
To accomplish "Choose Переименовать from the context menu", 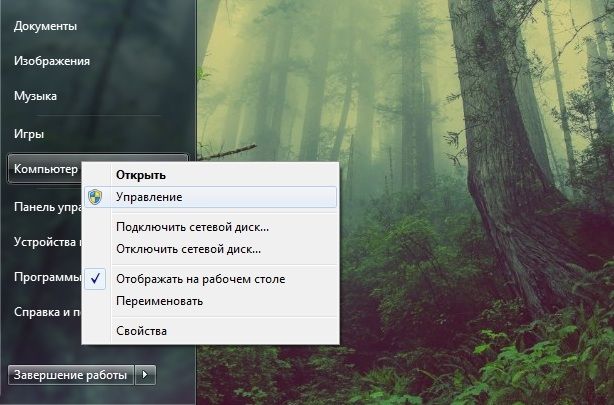I will coord(159,301).
